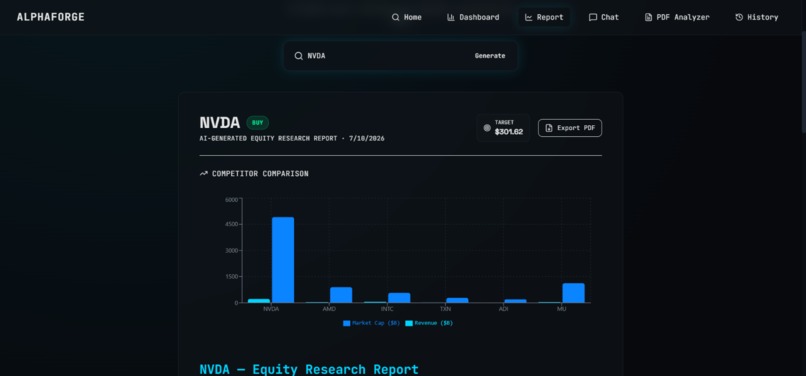
Task: Click the NVDA — Equity Research Report heading
Action: tap(309, 369)
